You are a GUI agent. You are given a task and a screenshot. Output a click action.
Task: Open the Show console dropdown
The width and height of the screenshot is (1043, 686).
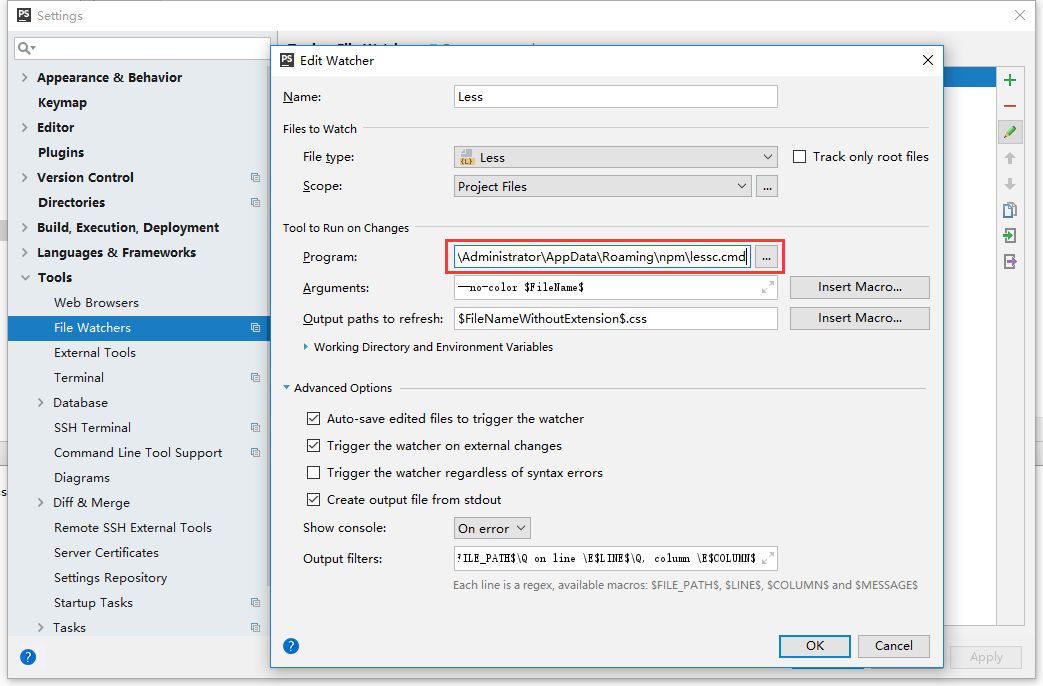tap(492, 528)
